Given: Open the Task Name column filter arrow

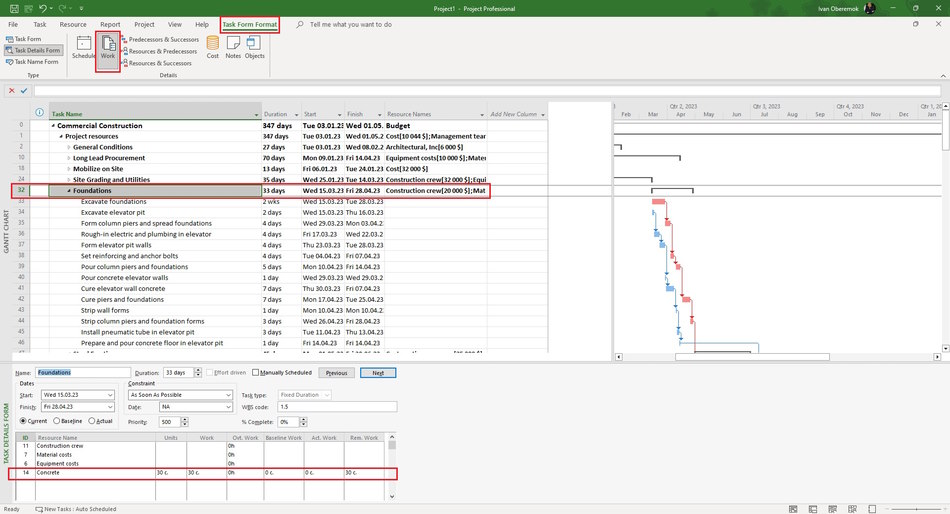Looking at the screenshot, I should [x=256, y=115].
